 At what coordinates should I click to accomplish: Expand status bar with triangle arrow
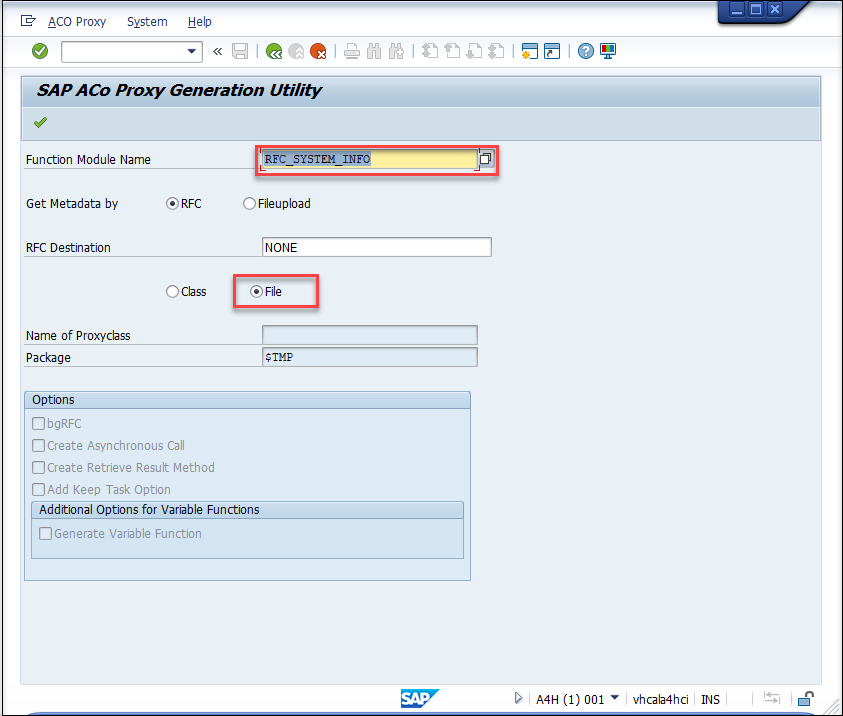(518, 698)
